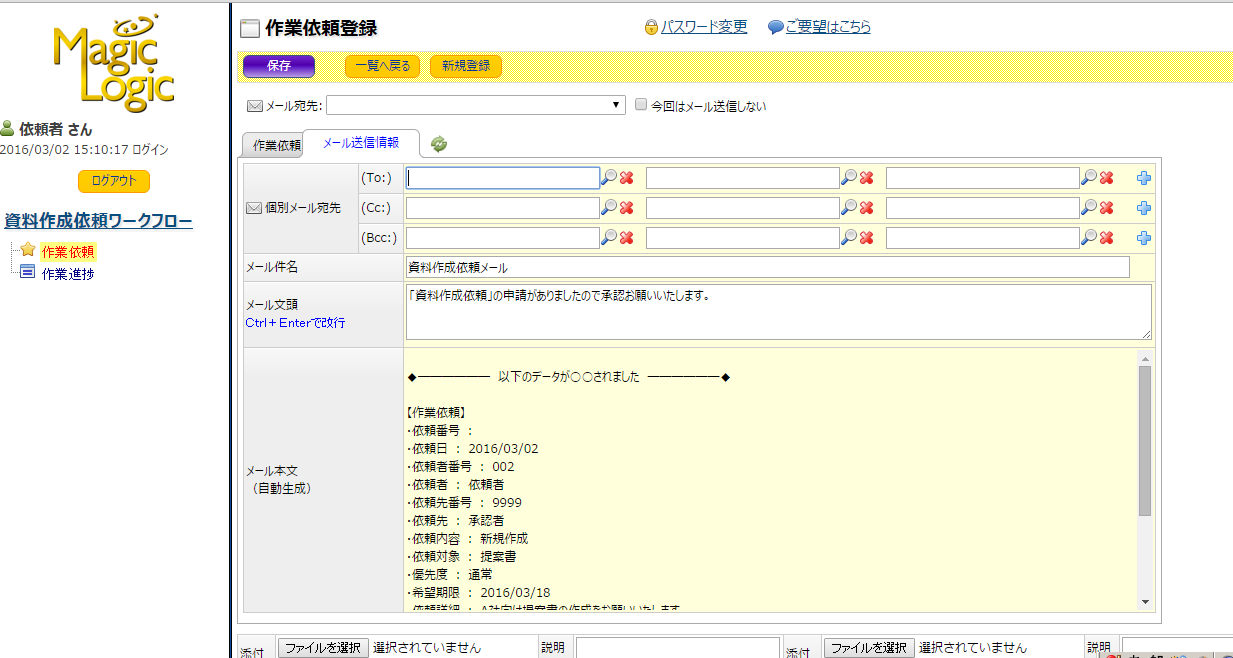This screenshot has height=658, width=1233.
Task: Click the blue plus icon in Bcc row
Action: pos(1144,238)
